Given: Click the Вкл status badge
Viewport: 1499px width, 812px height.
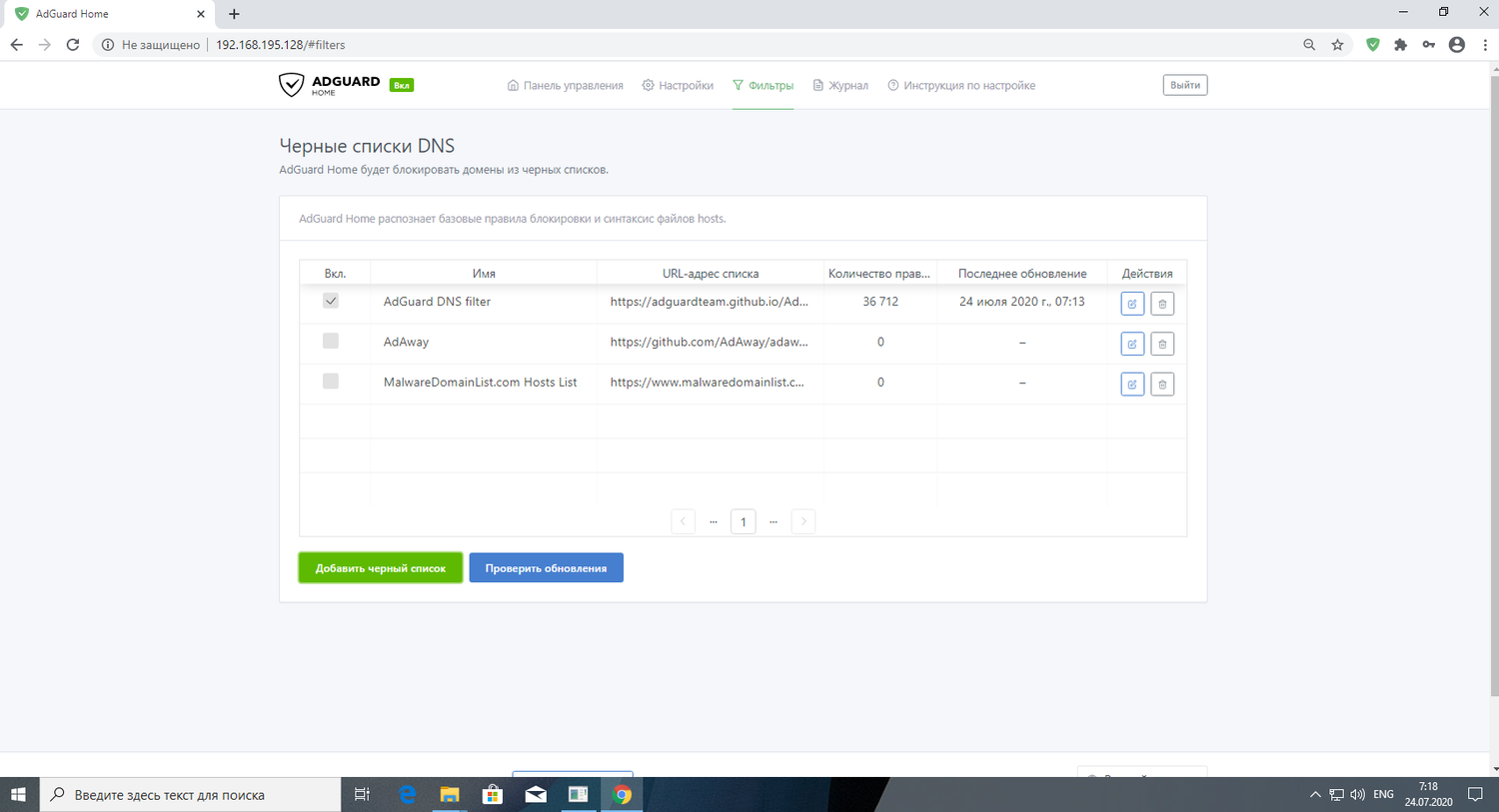Looking at the screenshot, I should pyautogui.click(x=402, y=85).
